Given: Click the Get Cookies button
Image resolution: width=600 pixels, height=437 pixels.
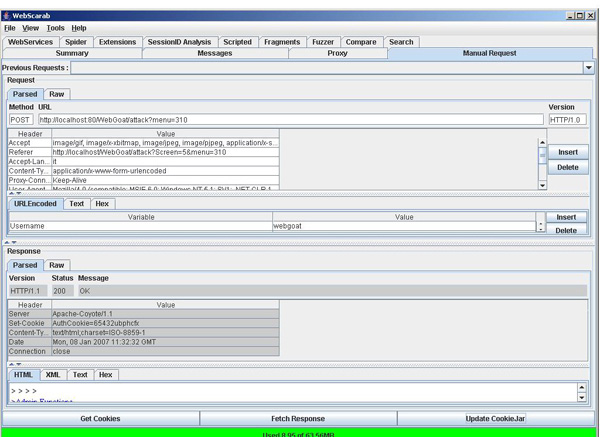Looking at the screenshot, I should (x=100, y=419).
